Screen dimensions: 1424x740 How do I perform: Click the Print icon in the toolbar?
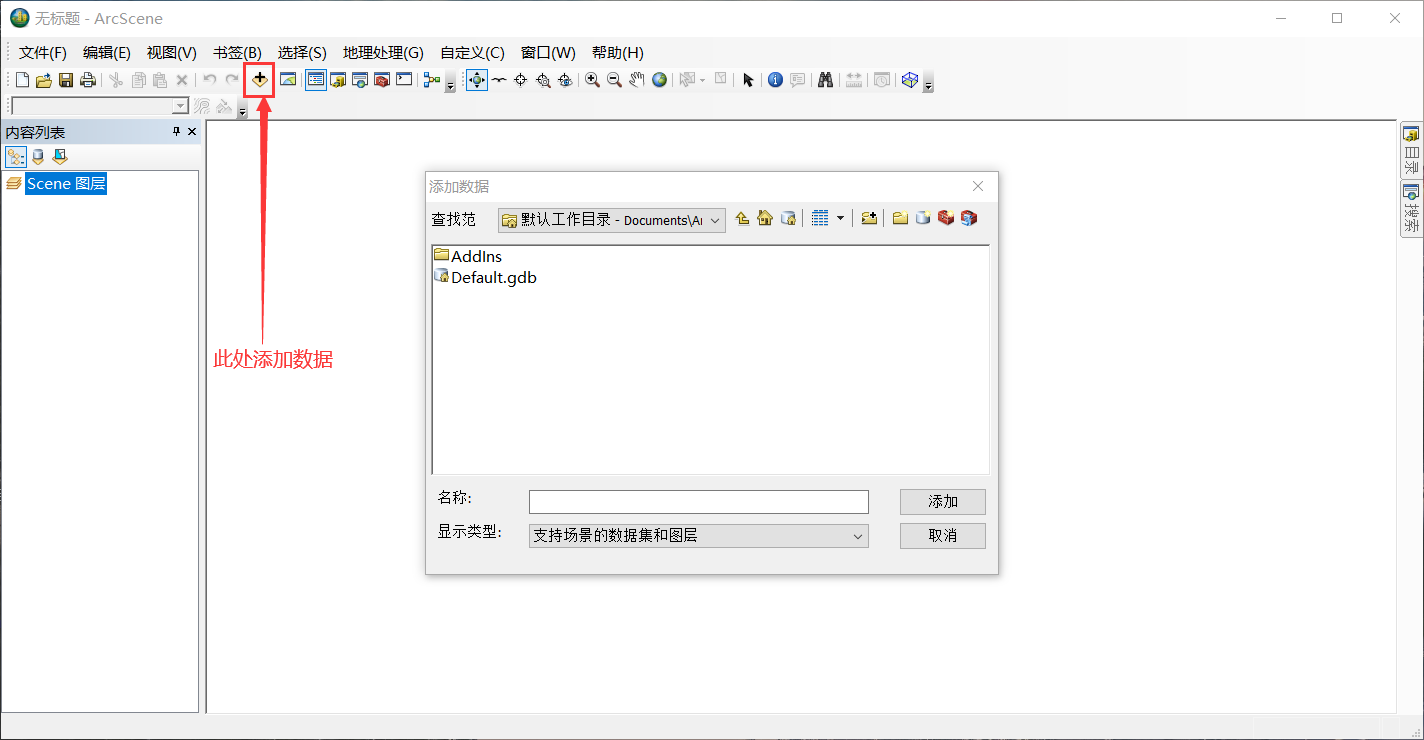88,80
